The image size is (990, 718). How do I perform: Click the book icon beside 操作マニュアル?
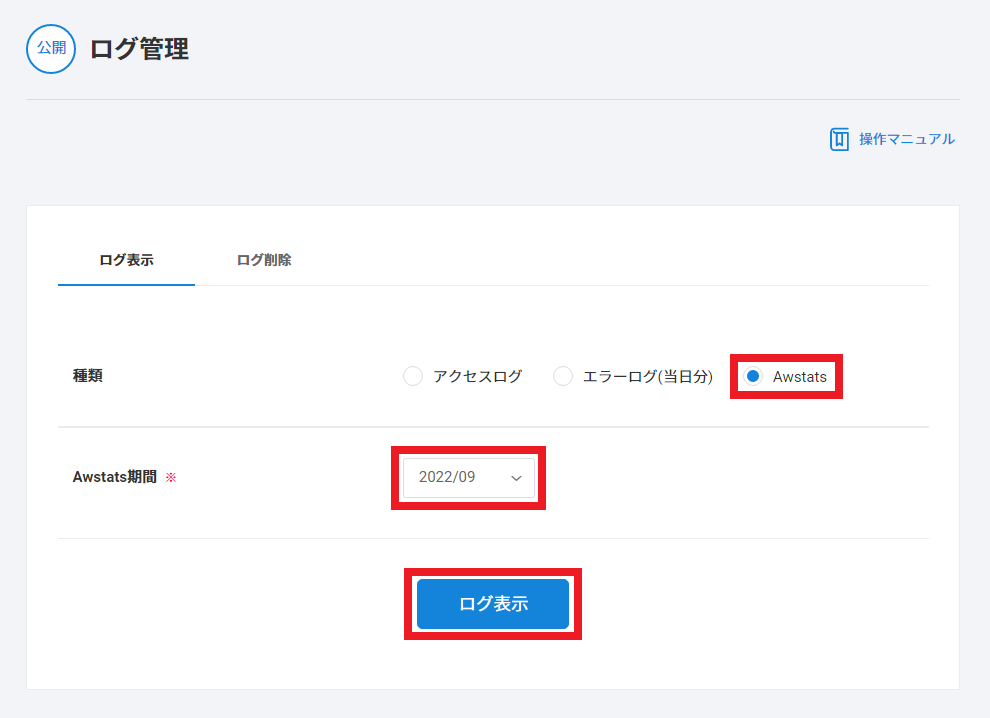(x=839, y=139)
